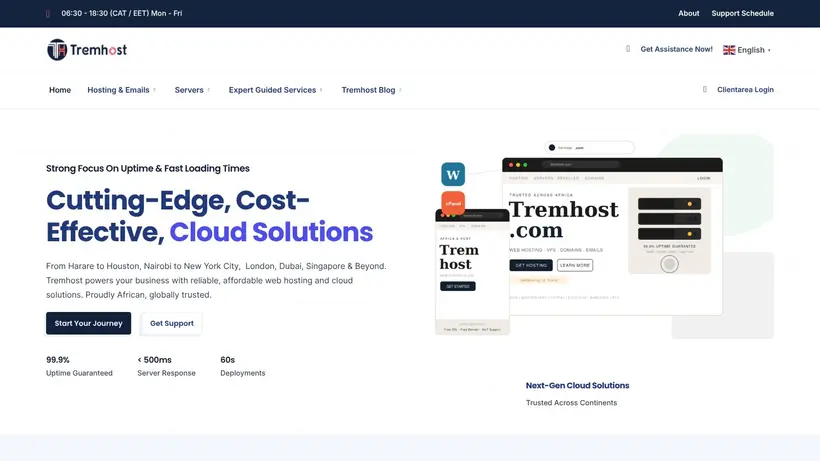Screen dimensions: 820x461
Task: Click the < 500ms Server Response stat
Action: [x=166, y=366]
